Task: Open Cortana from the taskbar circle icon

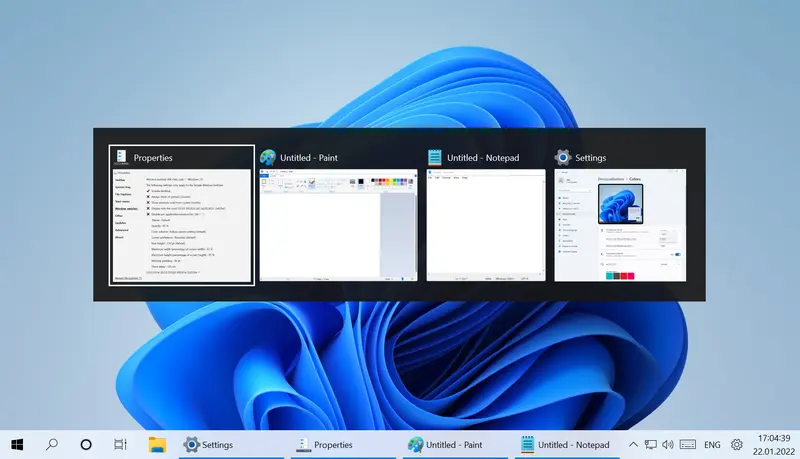Action: 86,444
